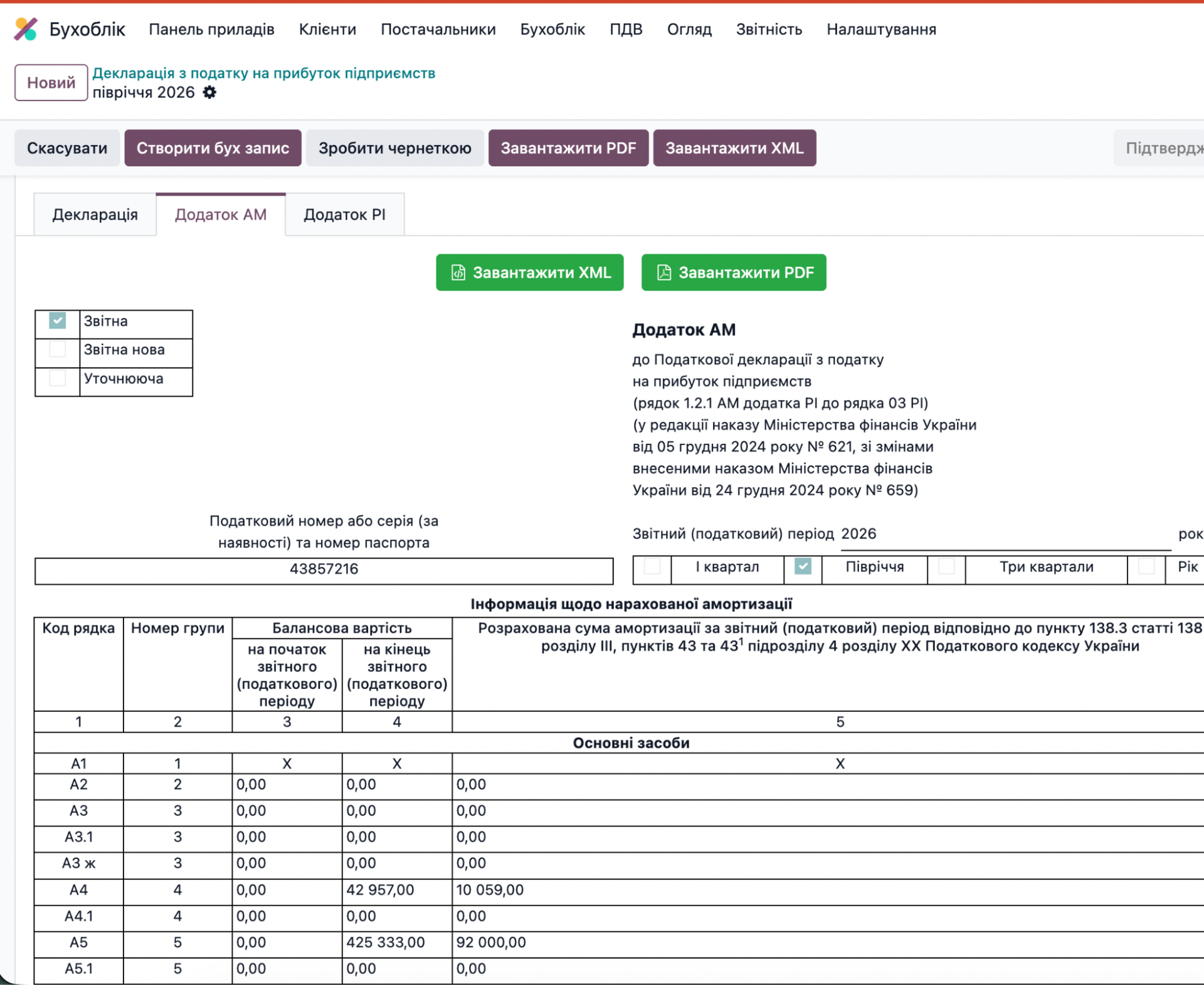This screenshot has width=1204, height=985.
Task: Click the green Завантажити XML button
Action: [530, 272]
